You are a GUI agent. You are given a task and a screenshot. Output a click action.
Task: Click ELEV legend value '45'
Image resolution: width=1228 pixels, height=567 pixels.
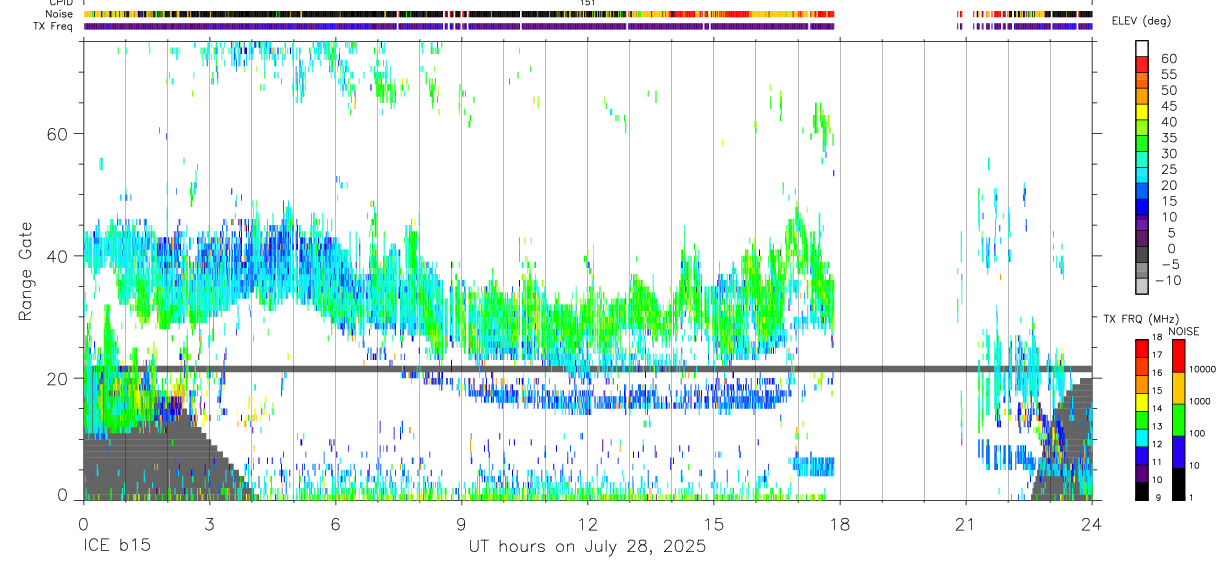[x=1168, y=106]
